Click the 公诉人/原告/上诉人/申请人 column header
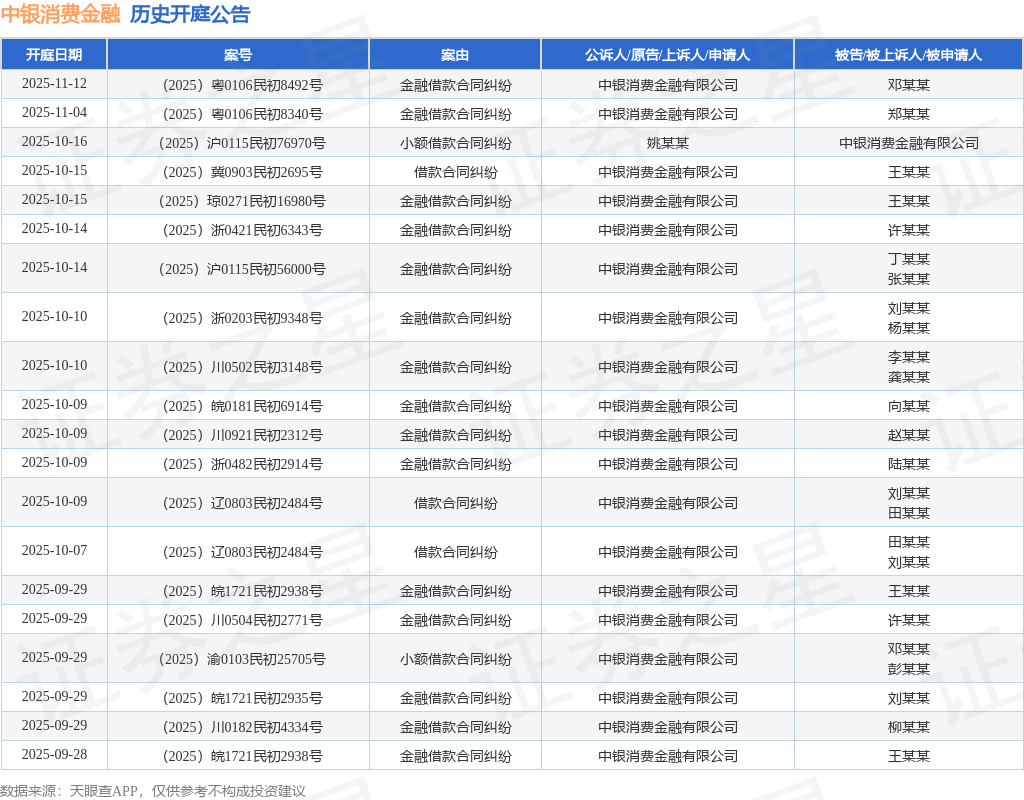The width and height of the screenshot is (1024, 800). [x=667, y=55]
